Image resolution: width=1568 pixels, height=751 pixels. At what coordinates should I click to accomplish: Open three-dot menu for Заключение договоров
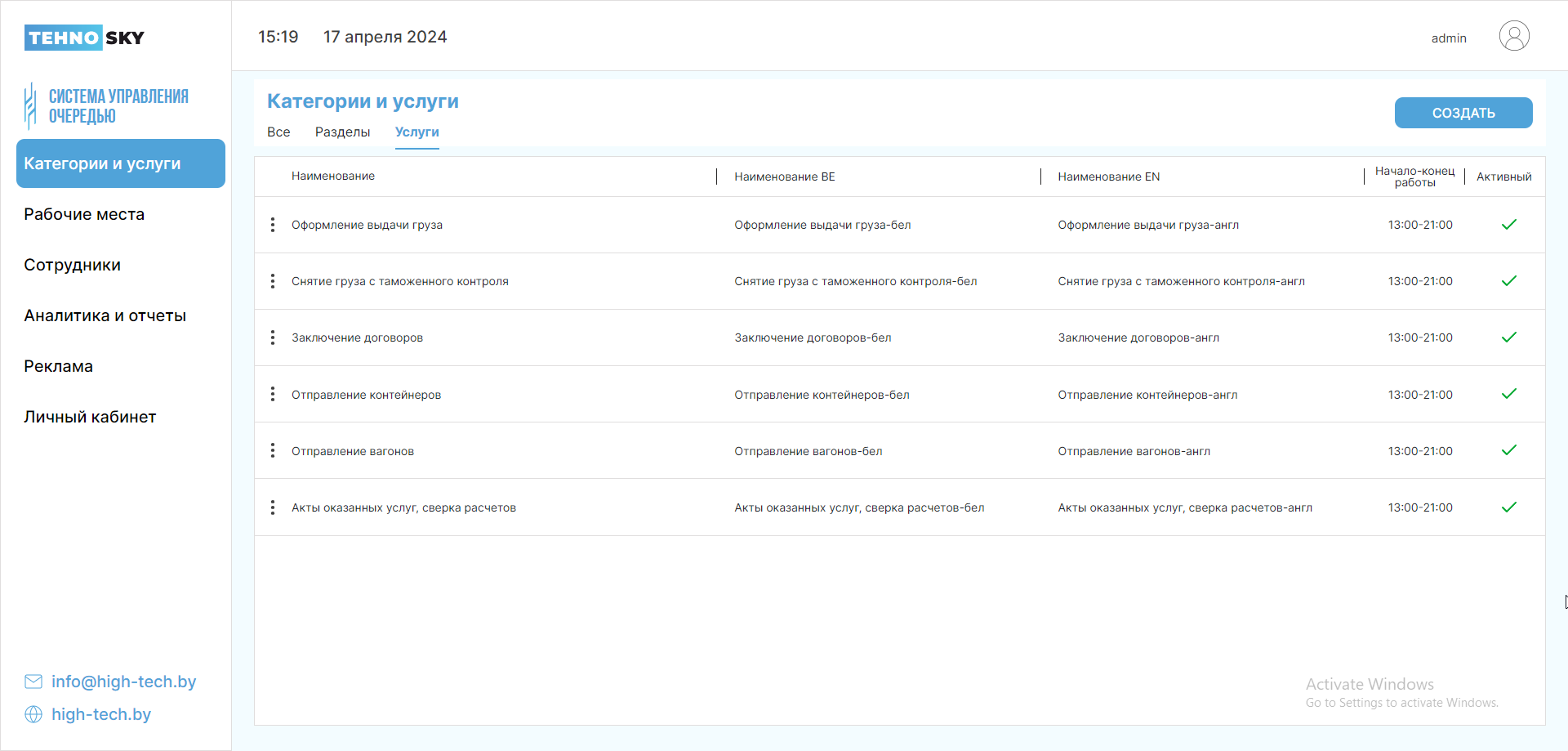pyautogui.click(x=273, y=338)
